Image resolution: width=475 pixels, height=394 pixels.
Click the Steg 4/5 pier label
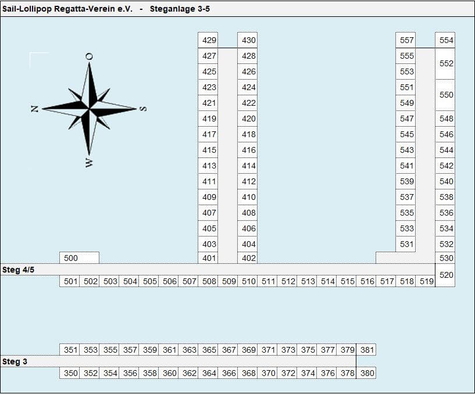(x=18, y=270)
